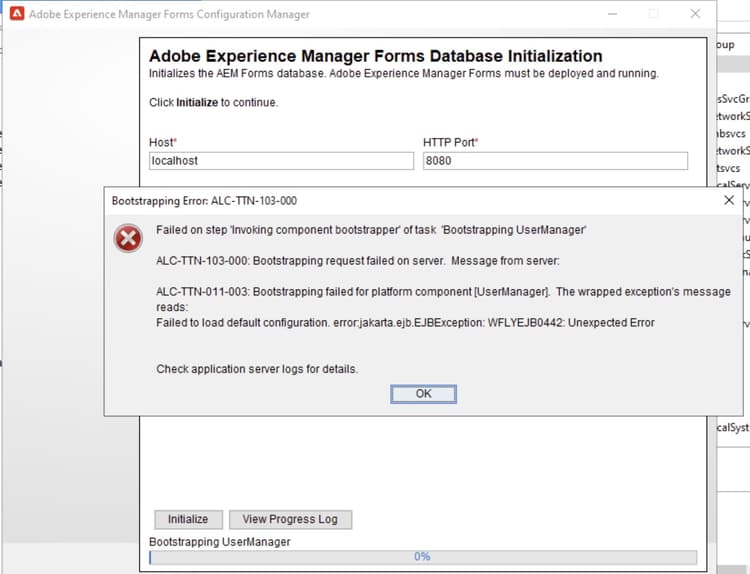Click the Database Initialization heading
750x574 pixels.
[375, 56]
